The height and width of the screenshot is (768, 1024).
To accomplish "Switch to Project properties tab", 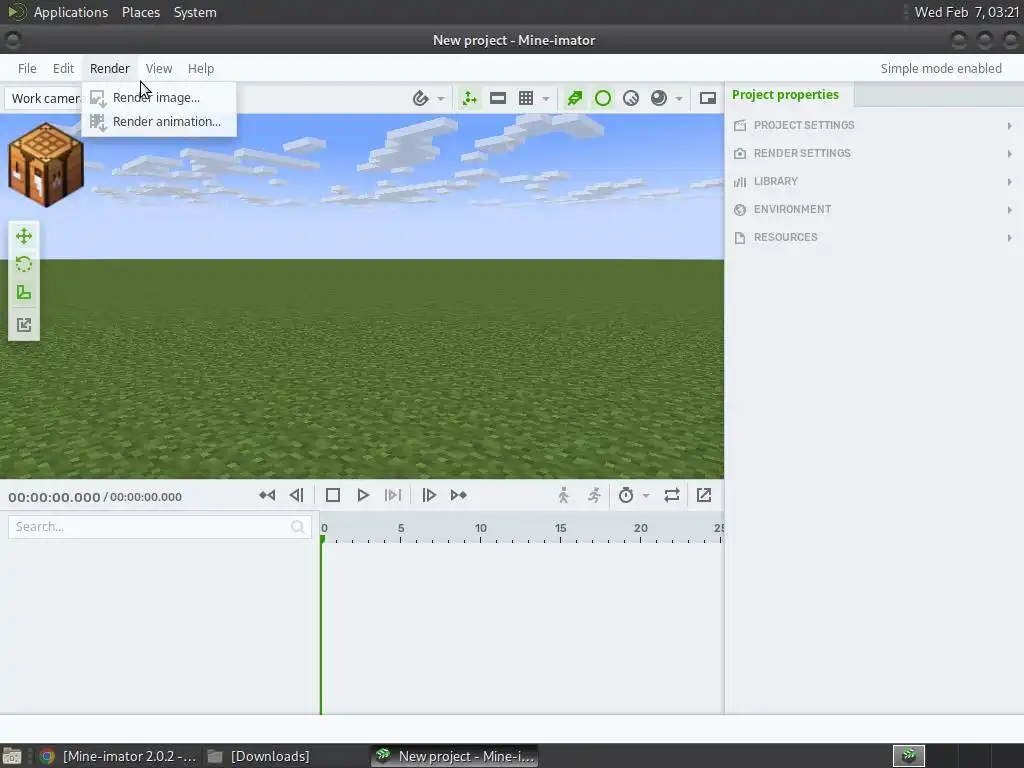I will (785, 95).
